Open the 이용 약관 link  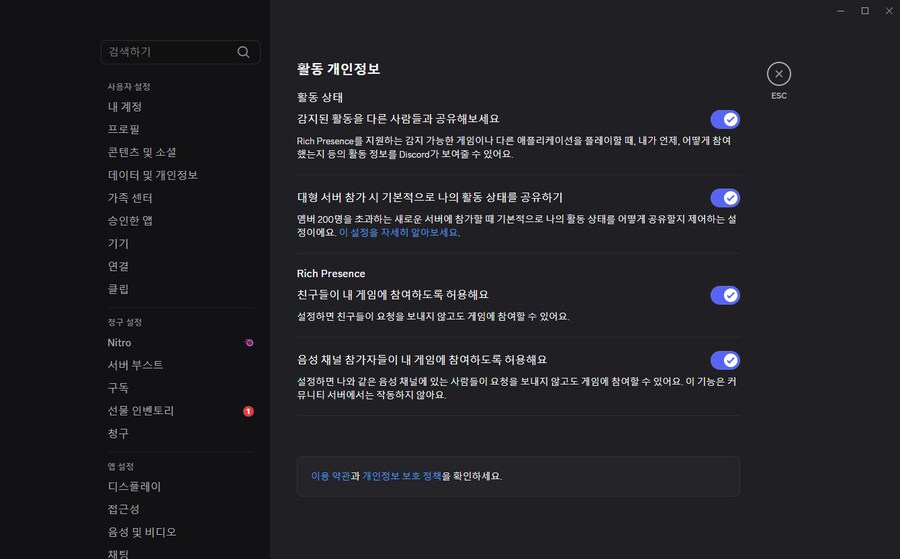click(x=331, y=476)
